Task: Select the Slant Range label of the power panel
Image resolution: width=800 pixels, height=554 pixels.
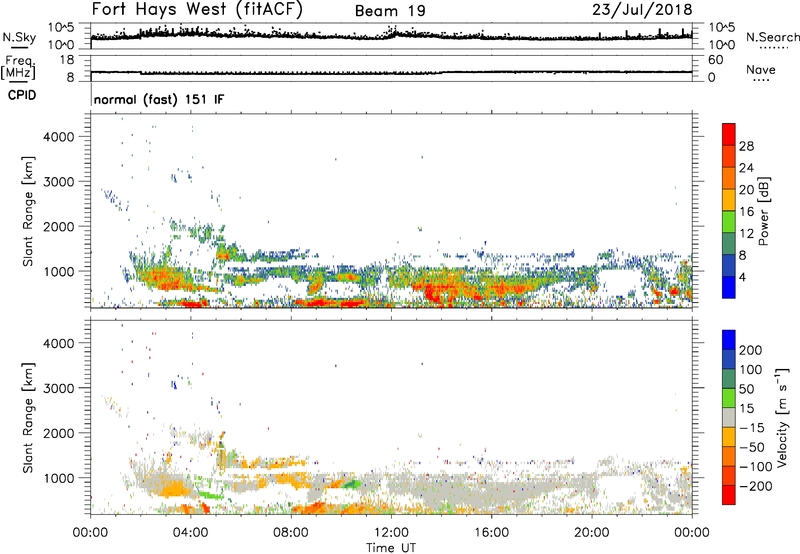Action: (x=28, y=211)
